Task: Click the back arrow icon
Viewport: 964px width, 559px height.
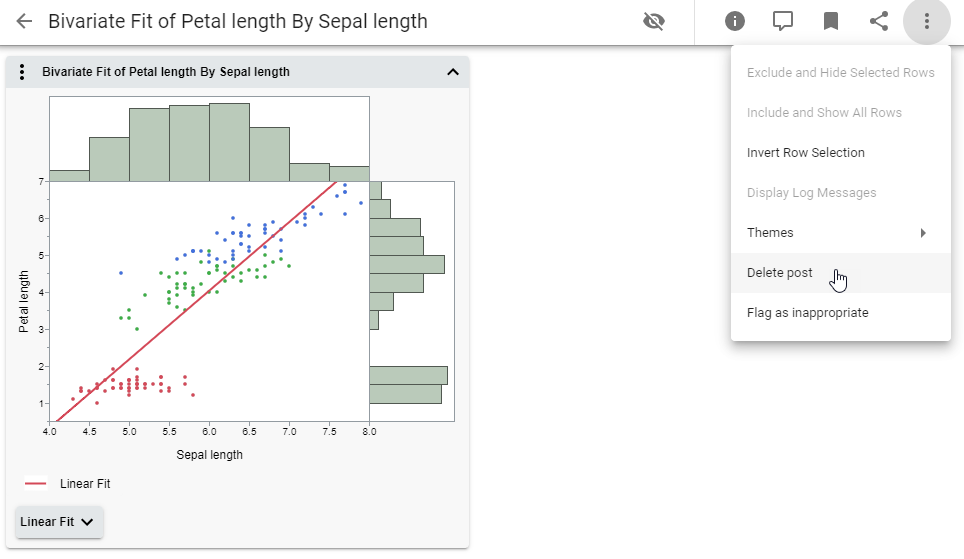Action: point(25,21)
